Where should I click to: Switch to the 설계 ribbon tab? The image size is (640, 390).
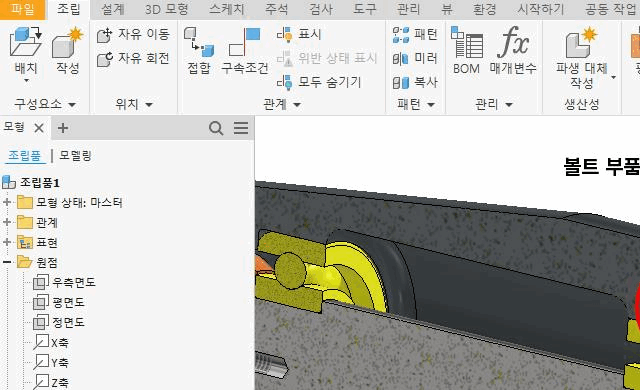click(x=113, y=9)
